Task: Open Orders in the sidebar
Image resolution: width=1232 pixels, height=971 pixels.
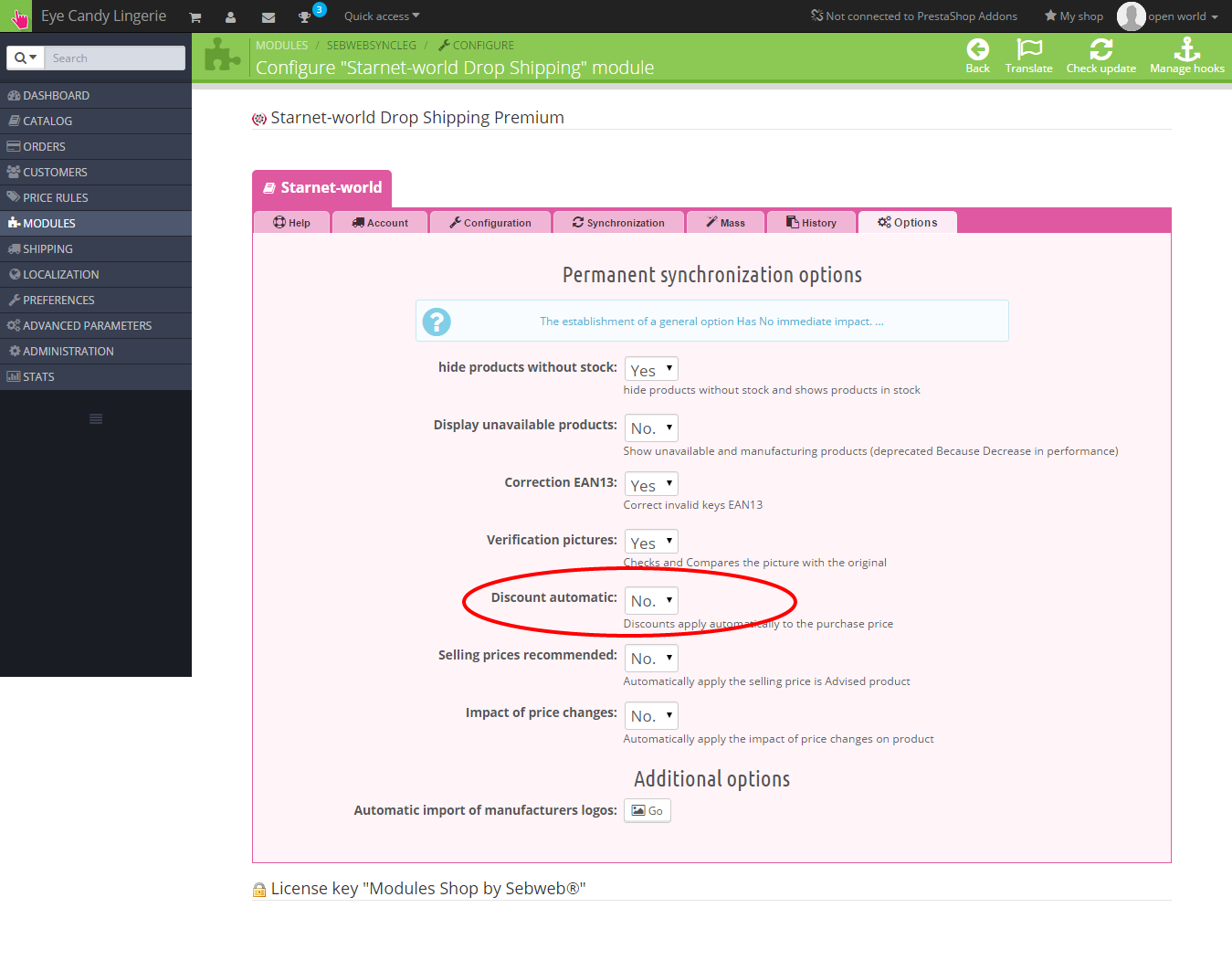Action: point(96,146)
